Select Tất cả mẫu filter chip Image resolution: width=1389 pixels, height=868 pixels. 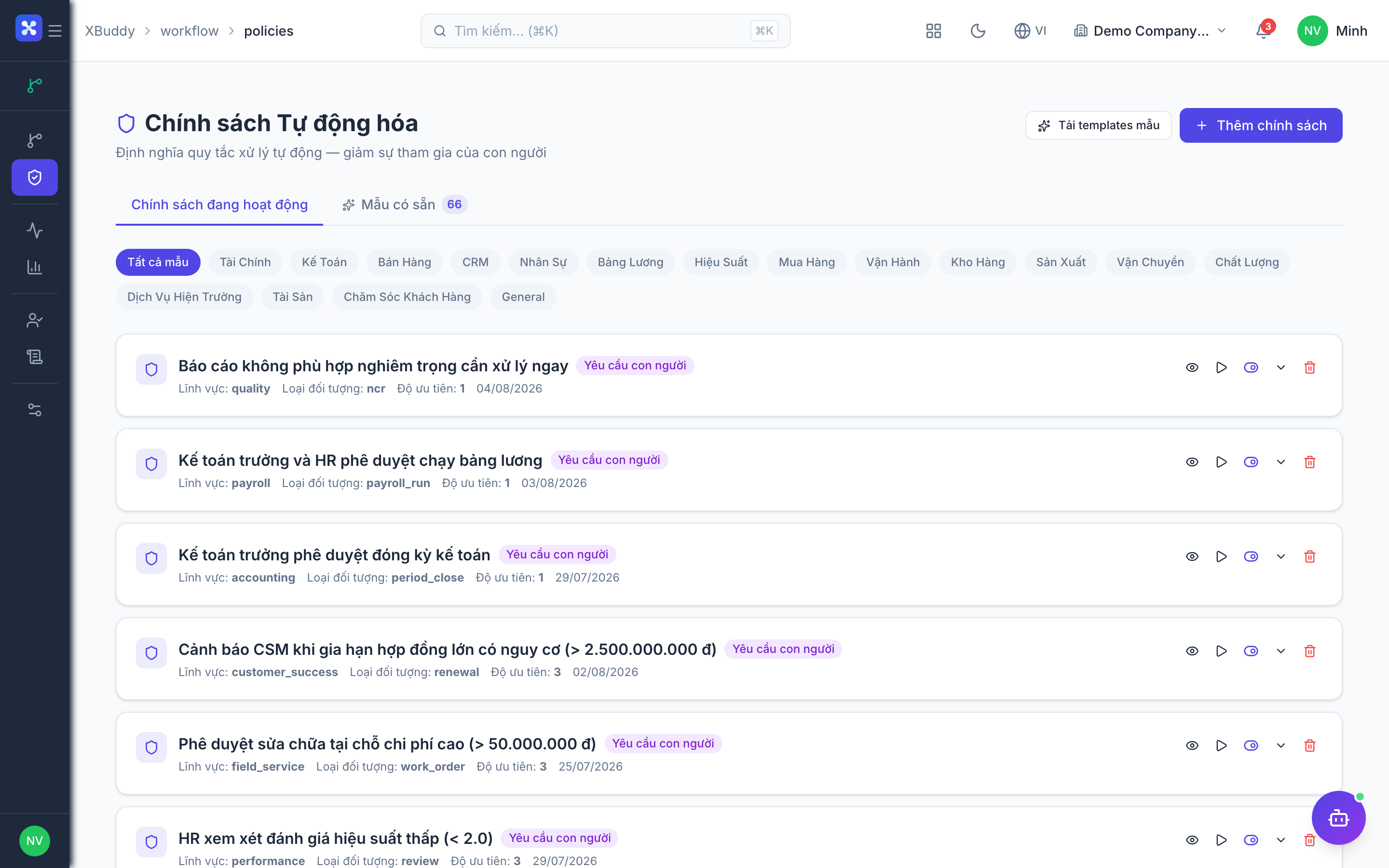tap(158, 262)
